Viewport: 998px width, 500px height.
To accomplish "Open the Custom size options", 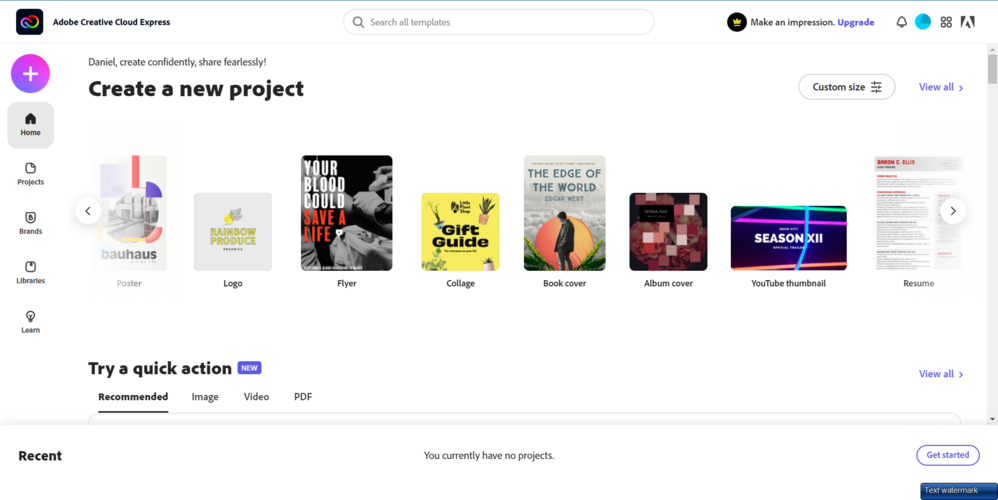I will pos(847,87).
